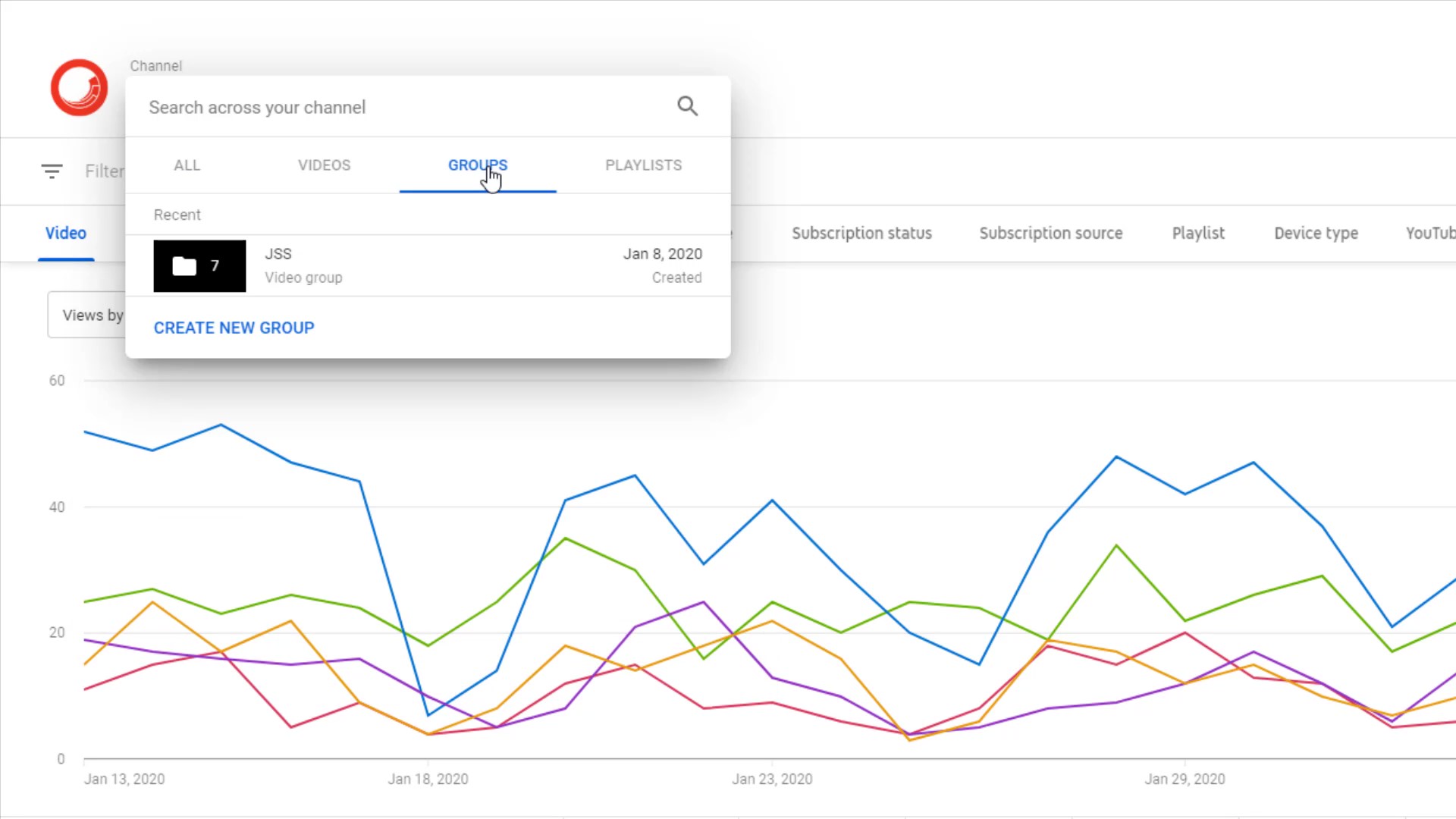Open the PLAYLISTS tab
Viewport: 1456px width, 819px height.
coord(643,165)
